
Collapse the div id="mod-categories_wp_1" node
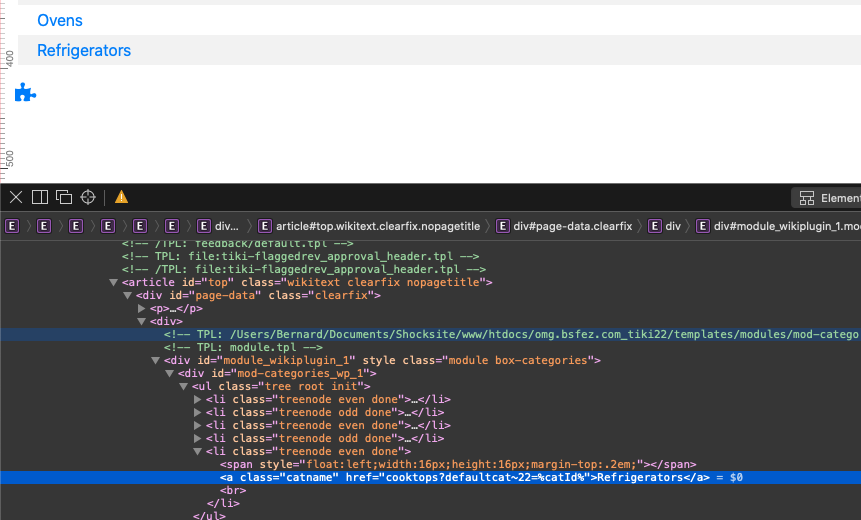pos(170,373)
